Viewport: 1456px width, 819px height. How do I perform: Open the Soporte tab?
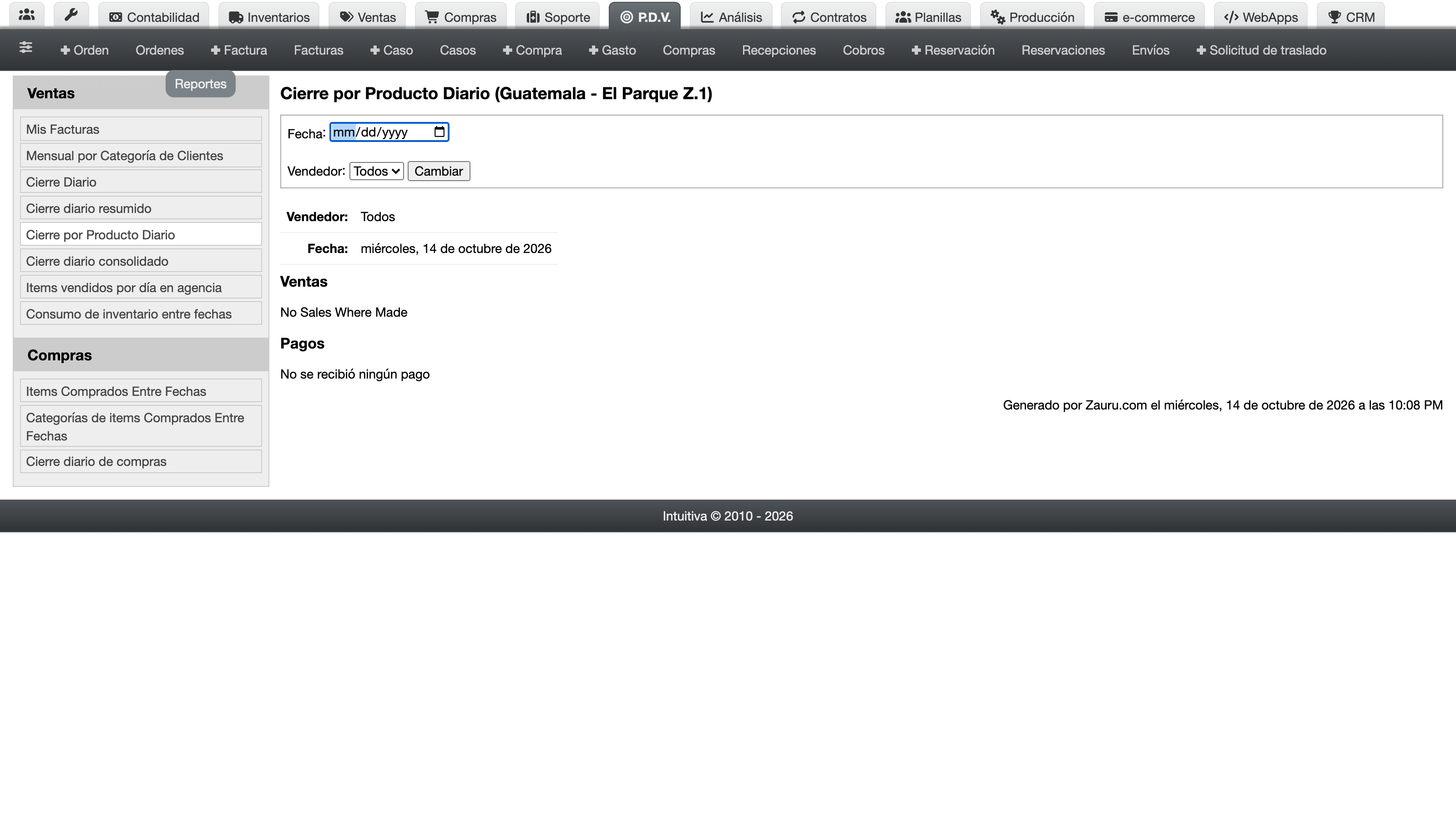(x=558, y=17)
